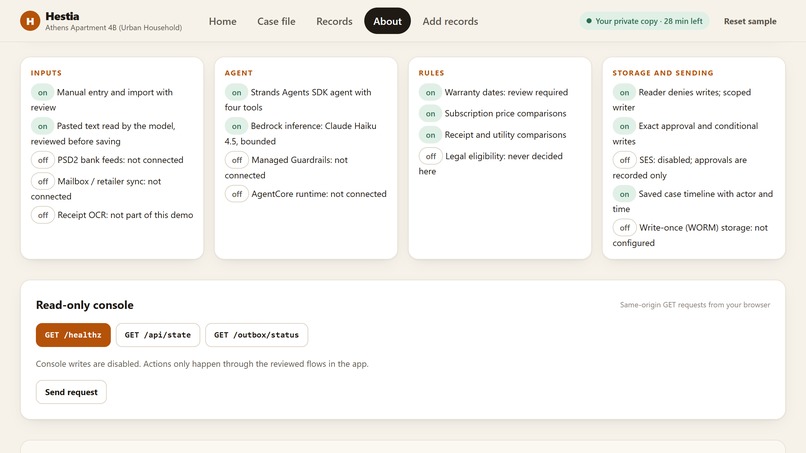Toggle the SES disabled off pill
The height and width of the screenshot is (453, 806).
(625, 160)
